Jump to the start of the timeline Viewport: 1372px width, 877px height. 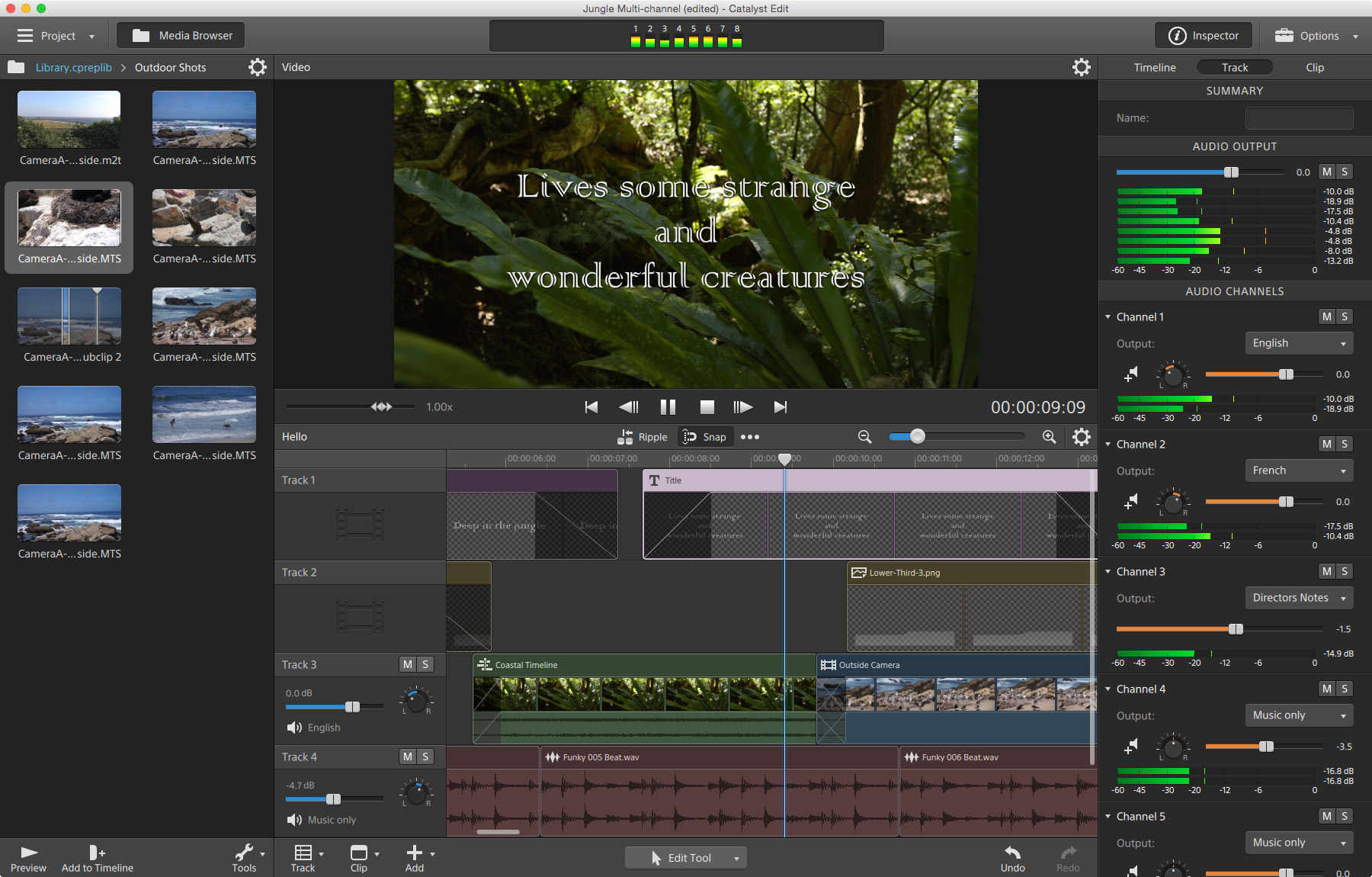(x=591, y=407)
